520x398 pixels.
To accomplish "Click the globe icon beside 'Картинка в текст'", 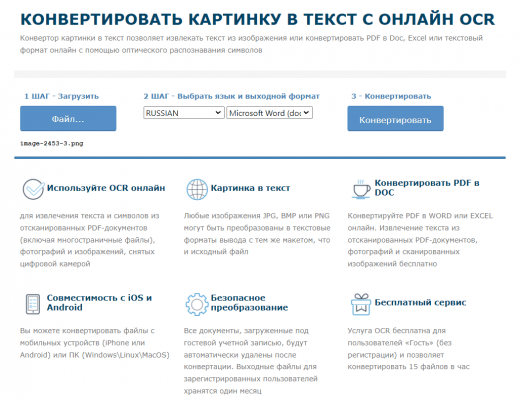I will [197, 189].
